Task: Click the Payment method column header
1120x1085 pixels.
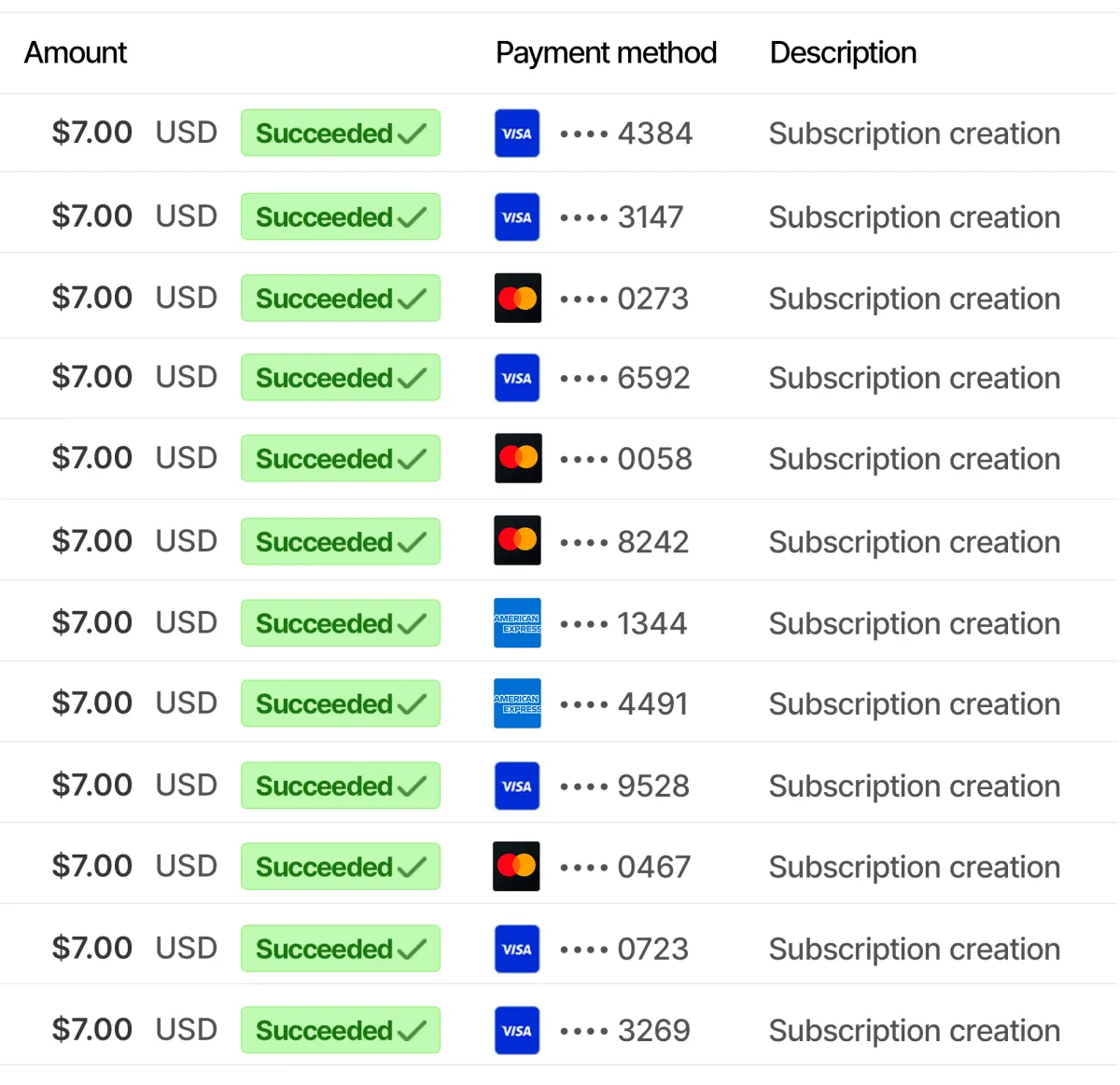Action: [x=606, y=53]
